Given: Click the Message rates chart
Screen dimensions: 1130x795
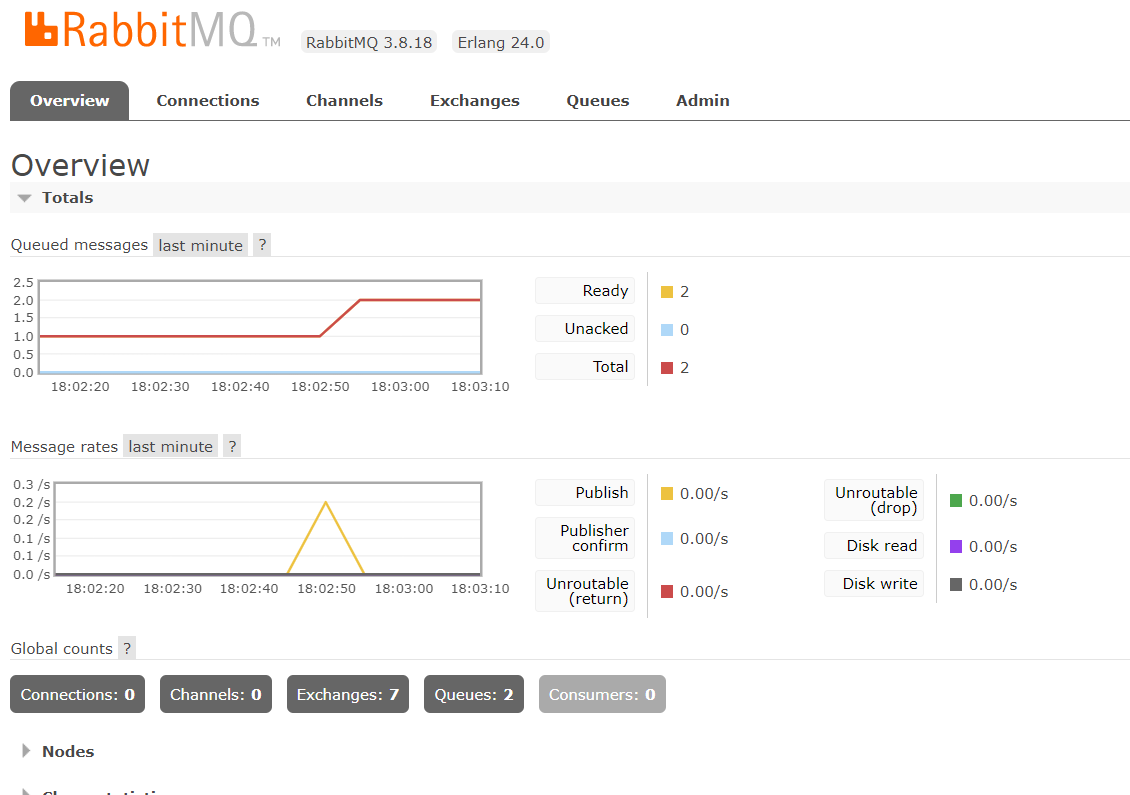Looking at the screenshot, I should tap(267, 528).
